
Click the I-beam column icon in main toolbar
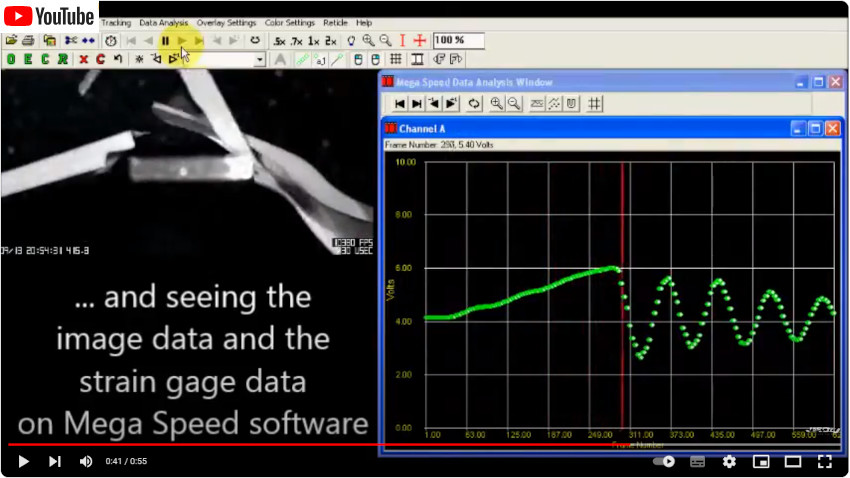[x=417, y=59]
